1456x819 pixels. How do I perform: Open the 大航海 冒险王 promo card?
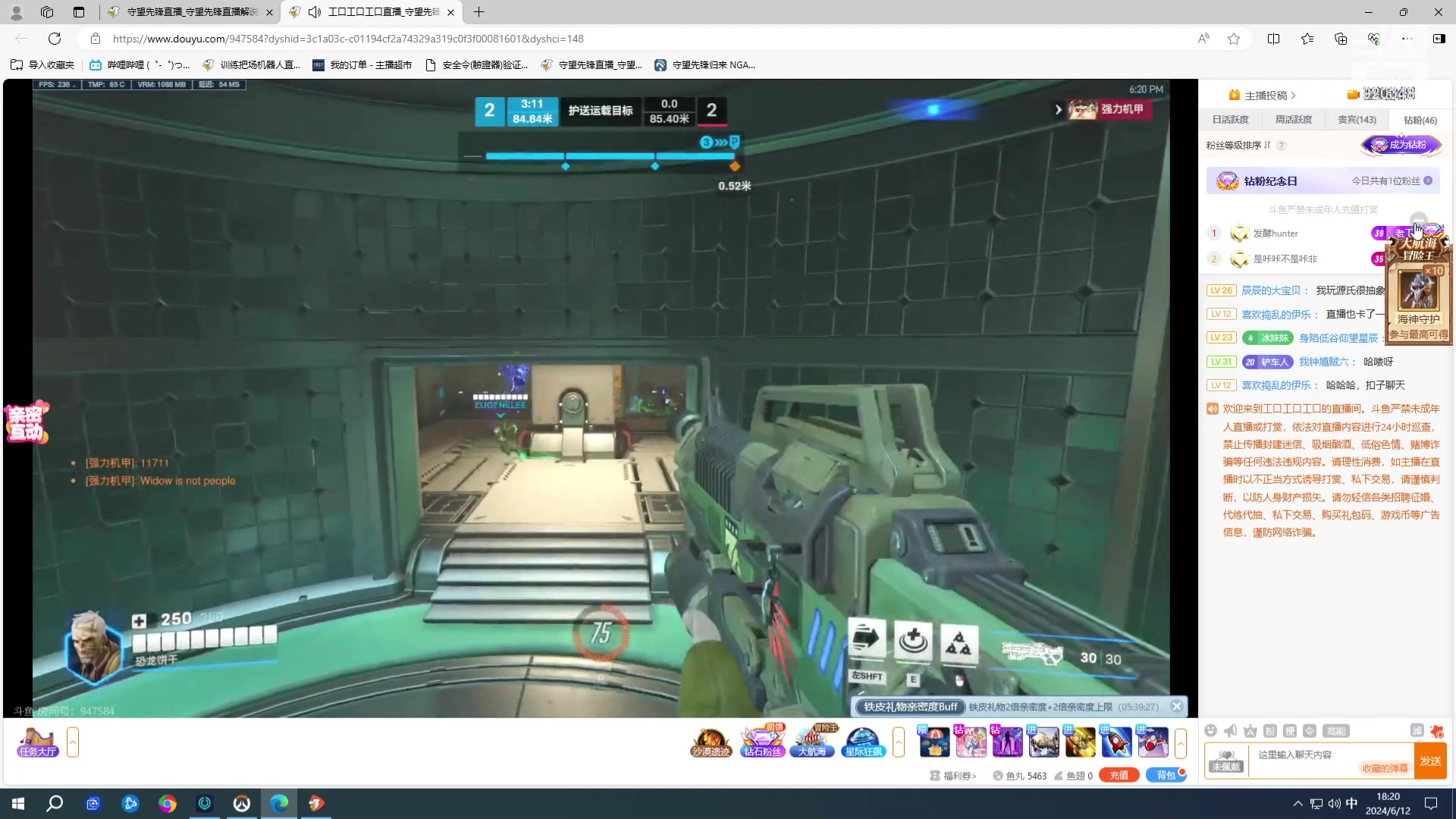(x=1419, y=288)
